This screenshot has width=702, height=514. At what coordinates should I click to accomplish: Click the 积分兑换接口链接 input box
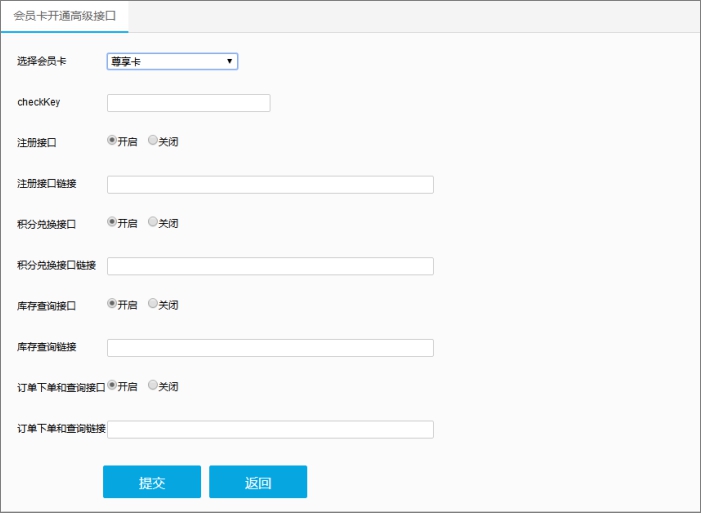point(270,266)
